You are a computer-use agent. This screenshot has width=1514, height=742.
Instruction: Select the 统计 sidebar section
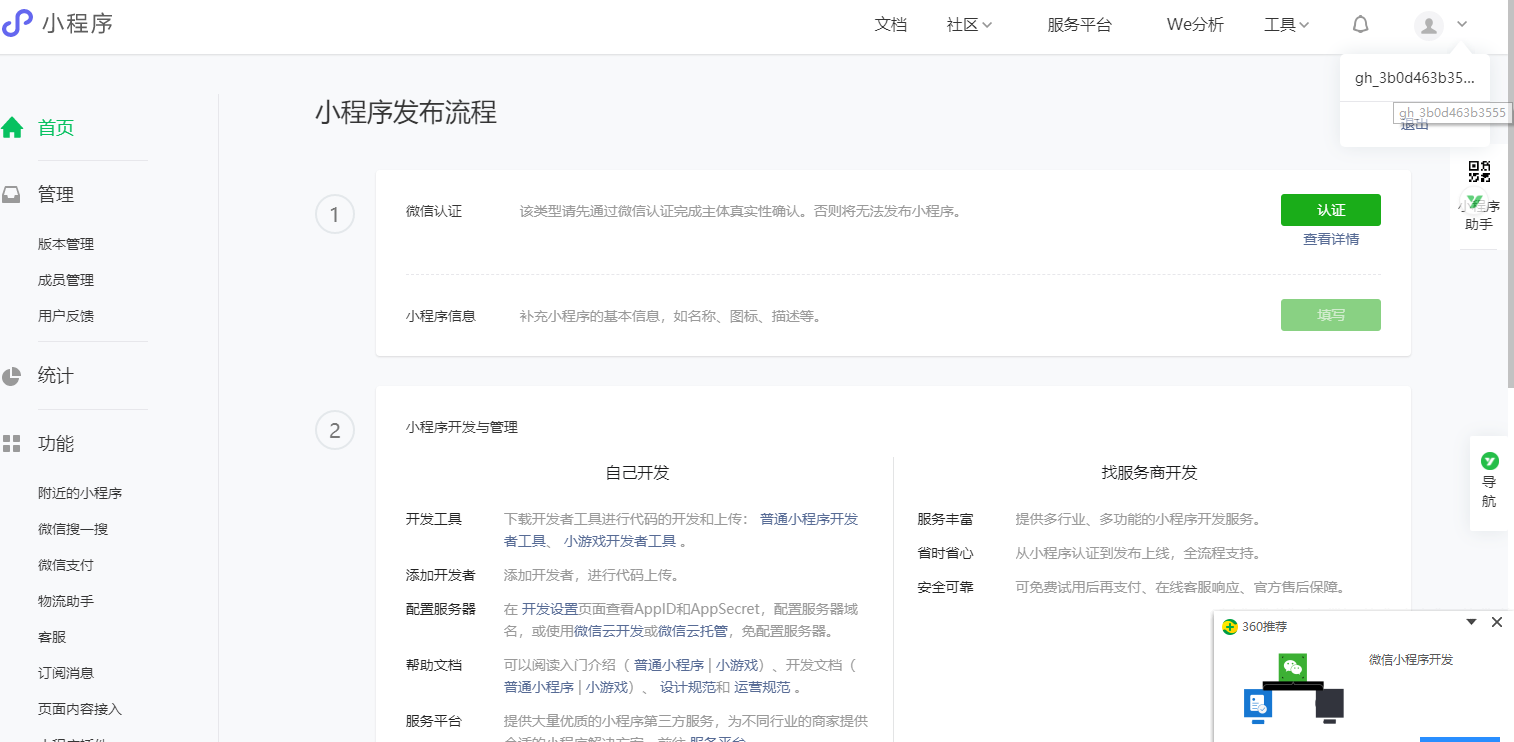pos(56,376)
